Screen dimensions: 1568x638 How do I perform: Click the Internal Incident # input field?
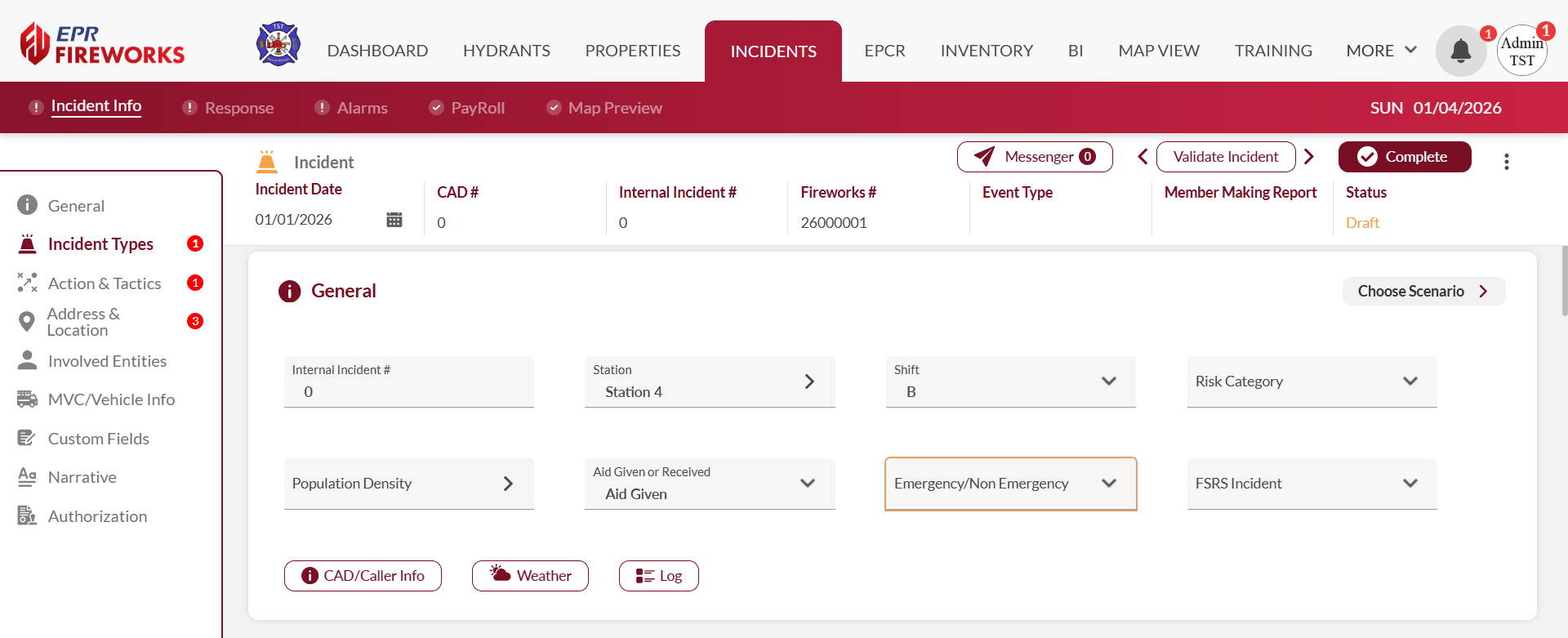408,391
